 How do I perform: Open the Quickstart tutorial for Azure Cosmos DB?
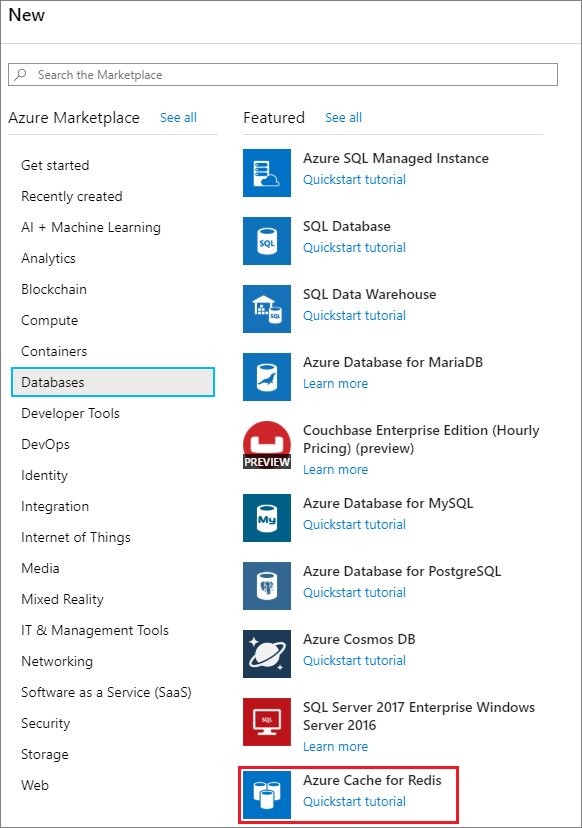[x=357, y=660]
